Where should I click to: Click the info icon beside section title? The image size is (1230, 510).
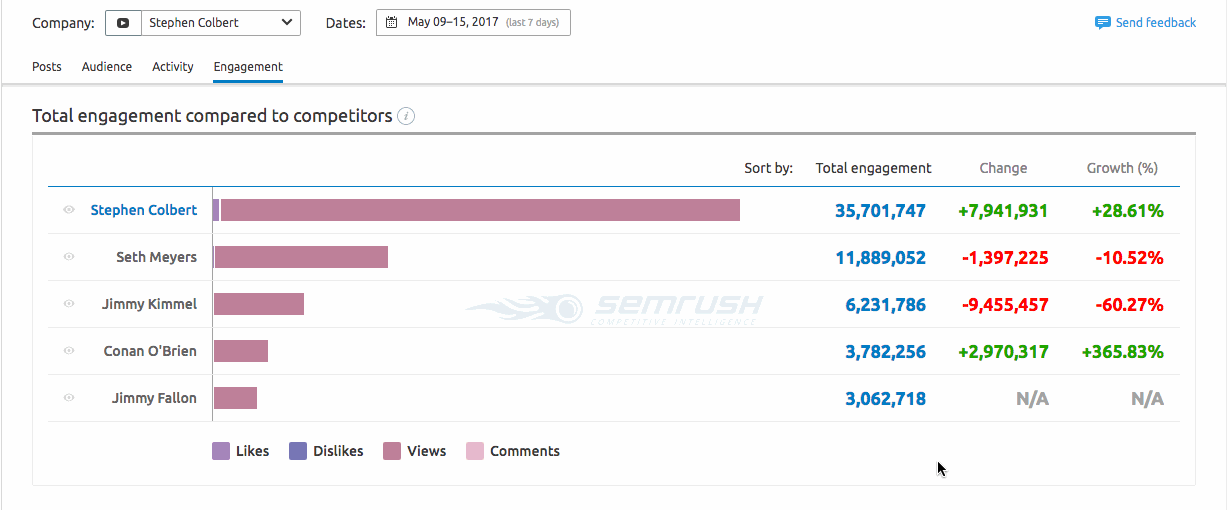point(406,116)
